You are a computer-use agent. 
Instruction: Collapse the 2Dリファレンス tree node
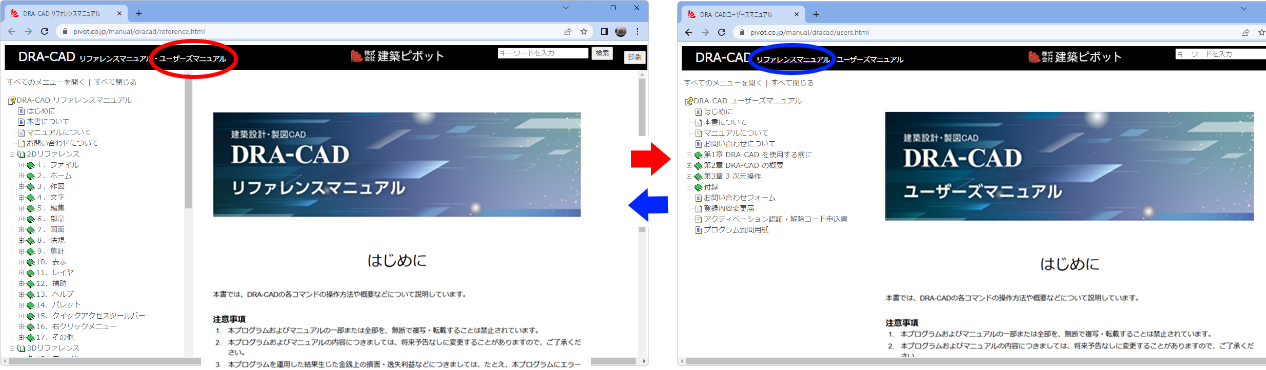tap(11, 154)
